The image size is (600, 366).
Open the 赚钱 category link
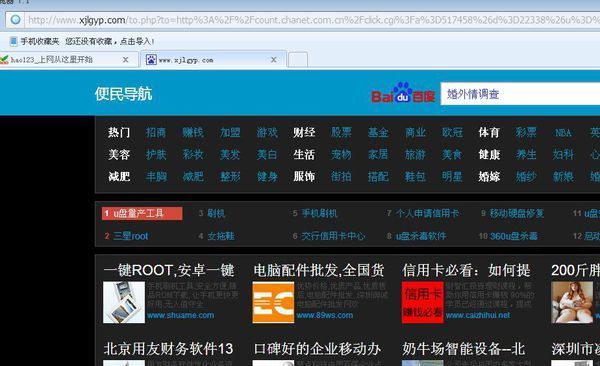coord(193,132)
